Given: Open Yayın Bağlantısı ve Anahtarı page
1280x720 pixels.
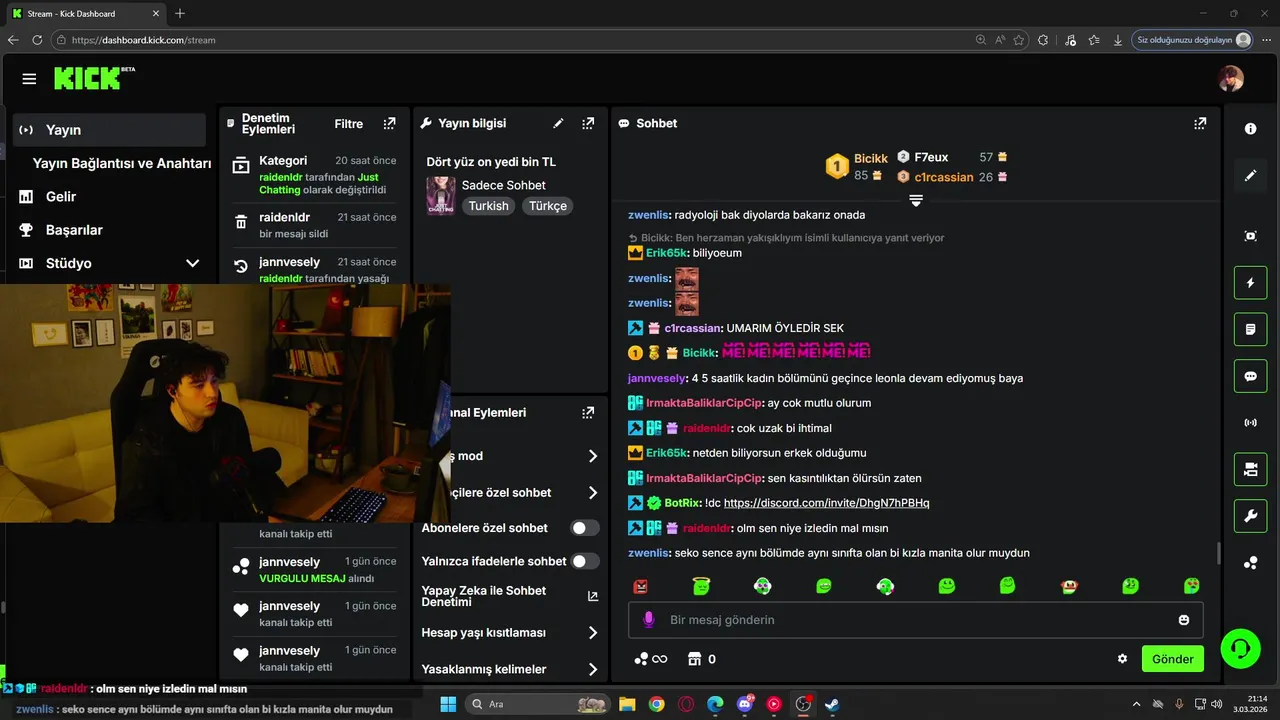Looking at the screenshot, I should [x=122, y=163].
